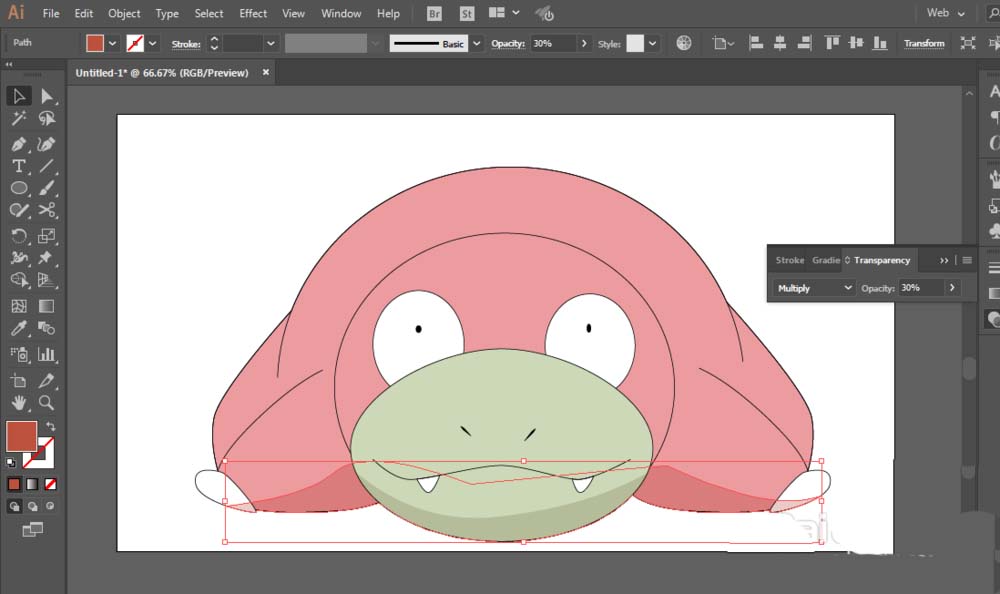Expand opacity slider arrow in control bar

[584, 43]
